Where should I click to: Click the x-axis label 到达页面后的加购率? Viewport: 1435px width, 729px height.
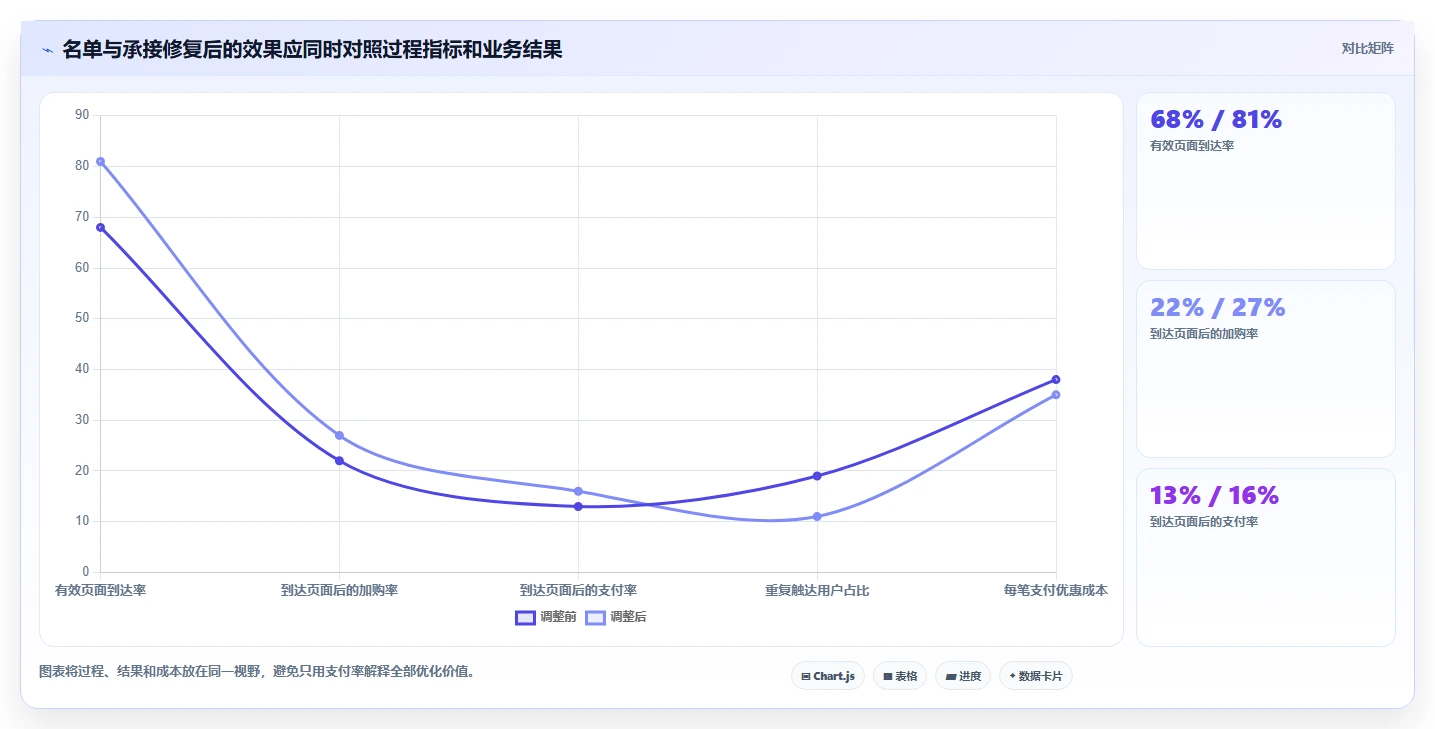pos(339,590)
